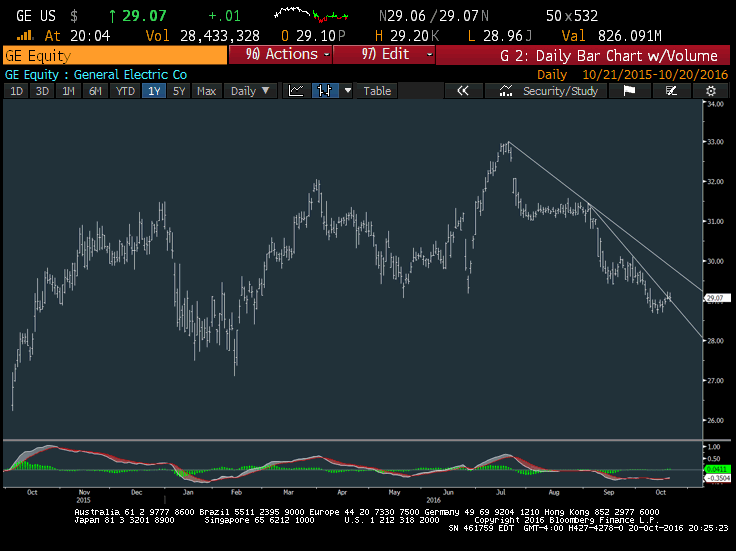The width and height of the screenshot is (736, 551).
Task: Select the line chart type icon
Action: click(x=296, y=91)
